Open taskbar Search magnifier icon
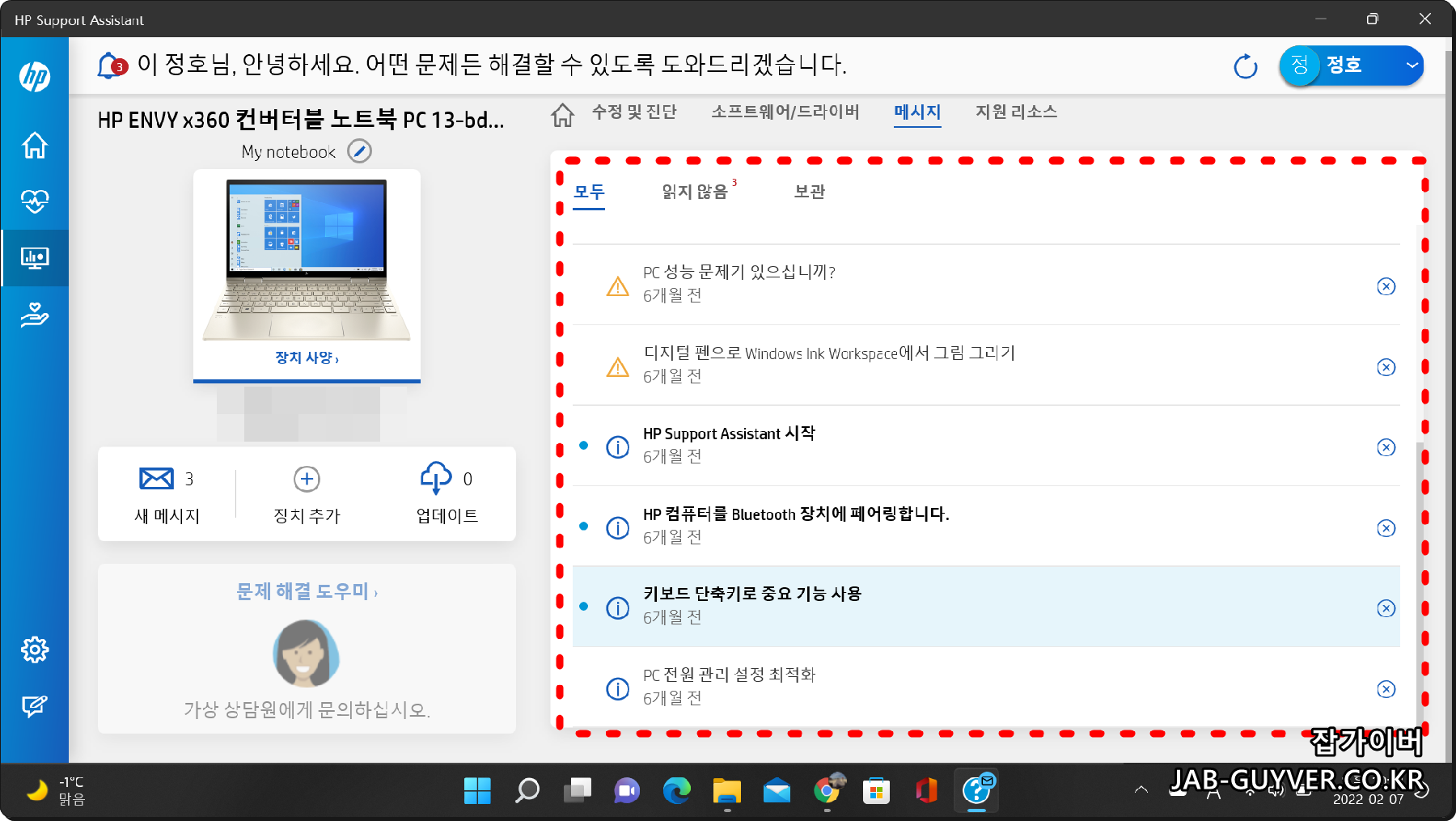 527,790
